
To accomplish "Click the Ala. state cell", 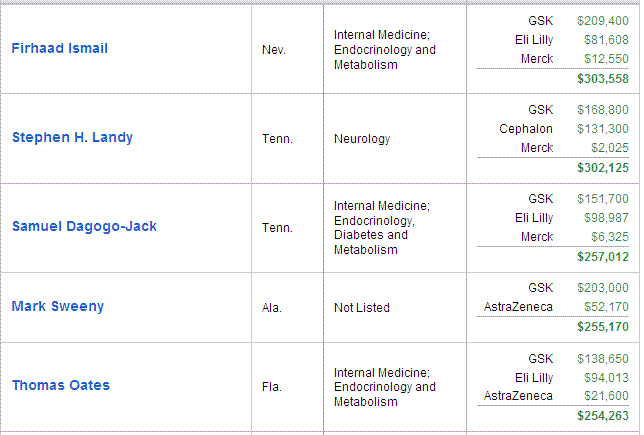I will tap(272, 308).
